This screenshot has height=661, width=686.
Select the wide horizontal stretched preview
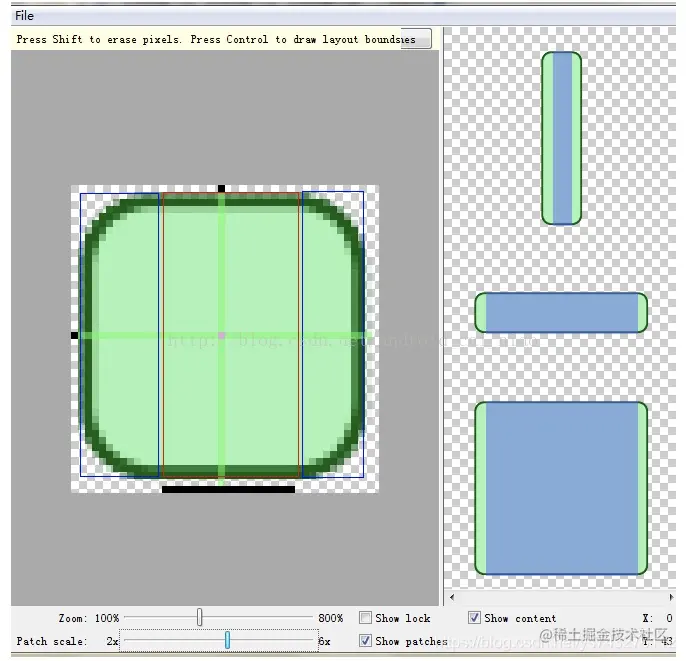click(x=561, y=313)
